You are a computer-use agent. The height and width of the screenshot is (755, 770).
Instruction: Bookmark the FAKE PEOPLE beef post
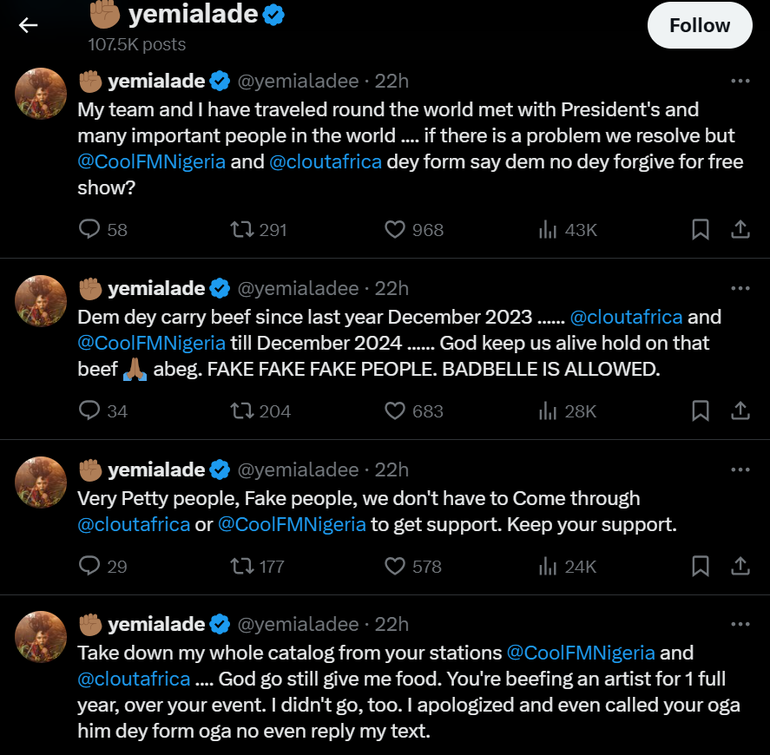[701, 410]
